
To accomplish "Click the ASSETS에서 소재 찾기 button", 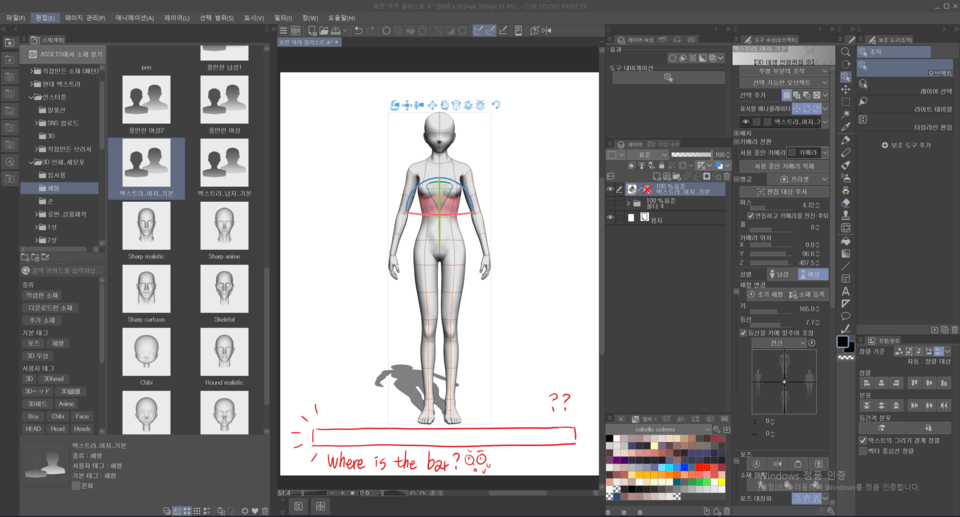I will [x=64, y=54].
